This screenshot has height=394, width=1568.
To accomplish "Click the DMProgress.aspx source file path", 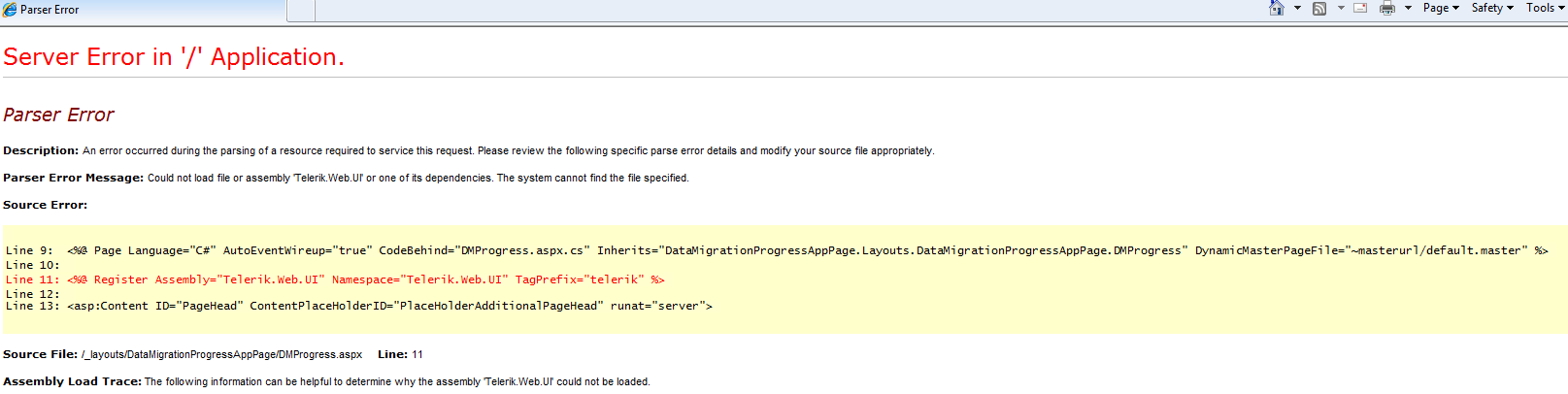I will click(221, 354).
